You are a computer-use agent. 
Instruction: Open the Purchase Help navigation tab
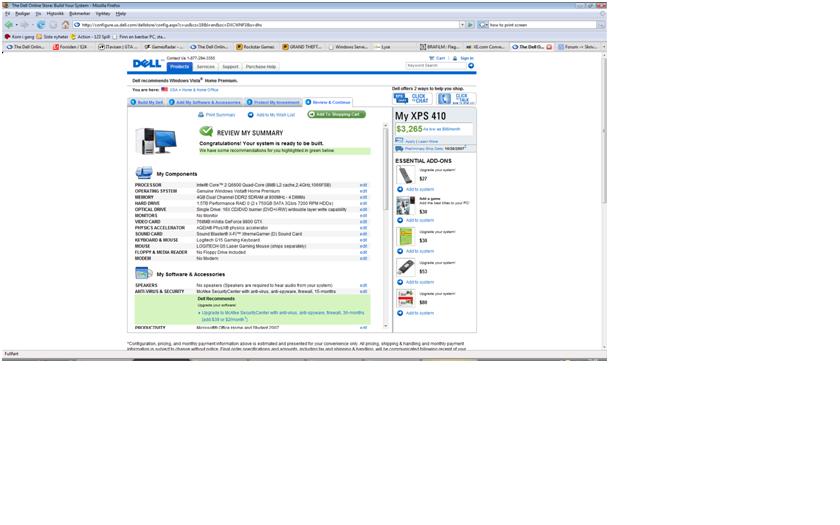261,67
